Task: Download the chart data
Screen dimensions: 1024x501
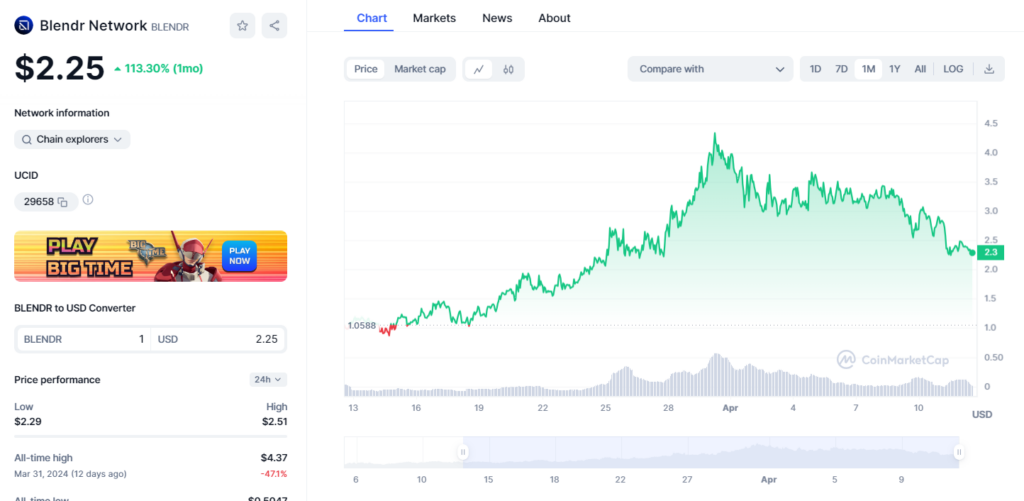Action: 989,69
